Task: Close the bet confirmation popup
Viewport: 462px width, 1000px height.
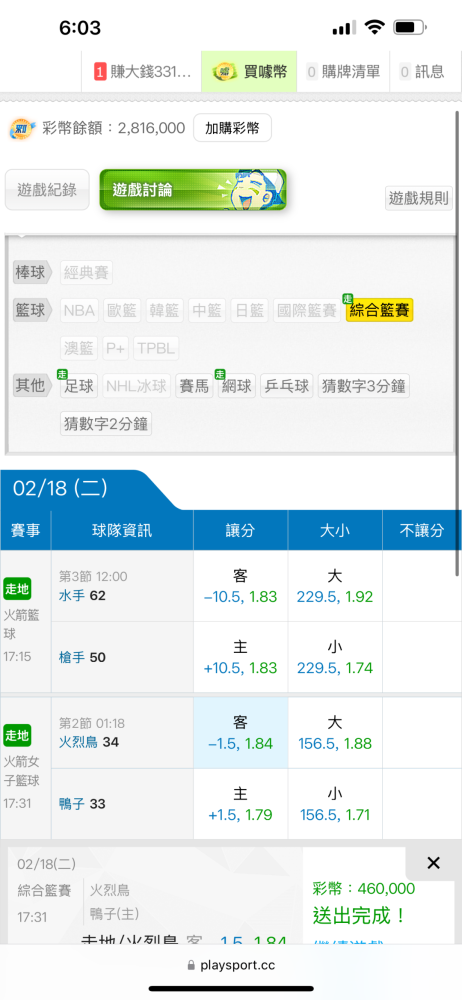Action: [x=433, y=864]
